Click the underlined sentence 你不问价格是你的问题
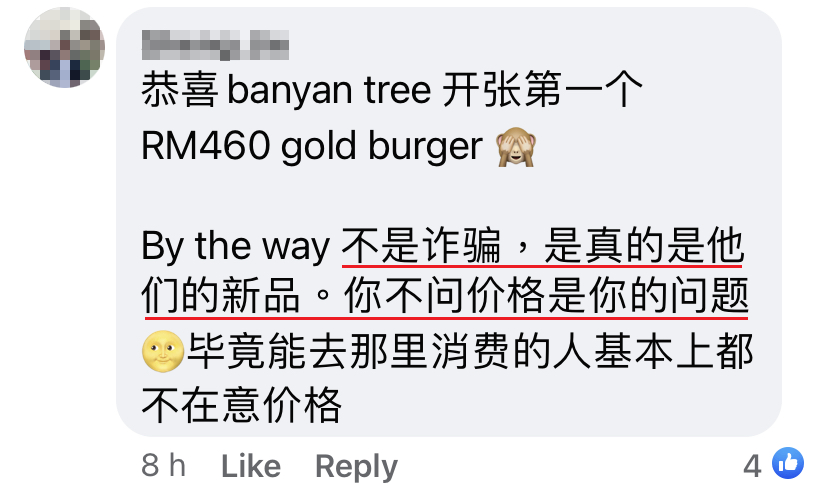This screenshot has width=828, height=488. pos(546,296)
